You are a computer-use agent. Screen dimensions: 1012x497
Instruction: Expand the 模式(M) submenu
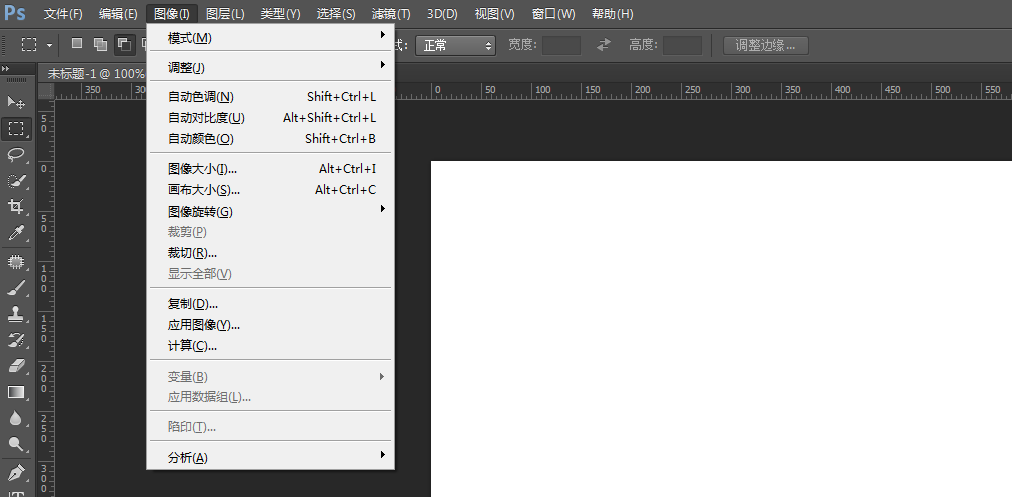pos(271,38)
